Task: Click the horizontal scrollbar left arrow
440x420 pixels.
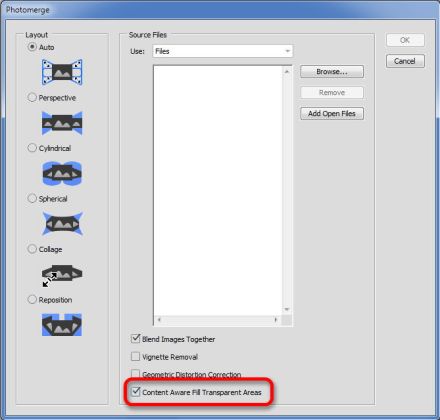Action: (159, 320)
